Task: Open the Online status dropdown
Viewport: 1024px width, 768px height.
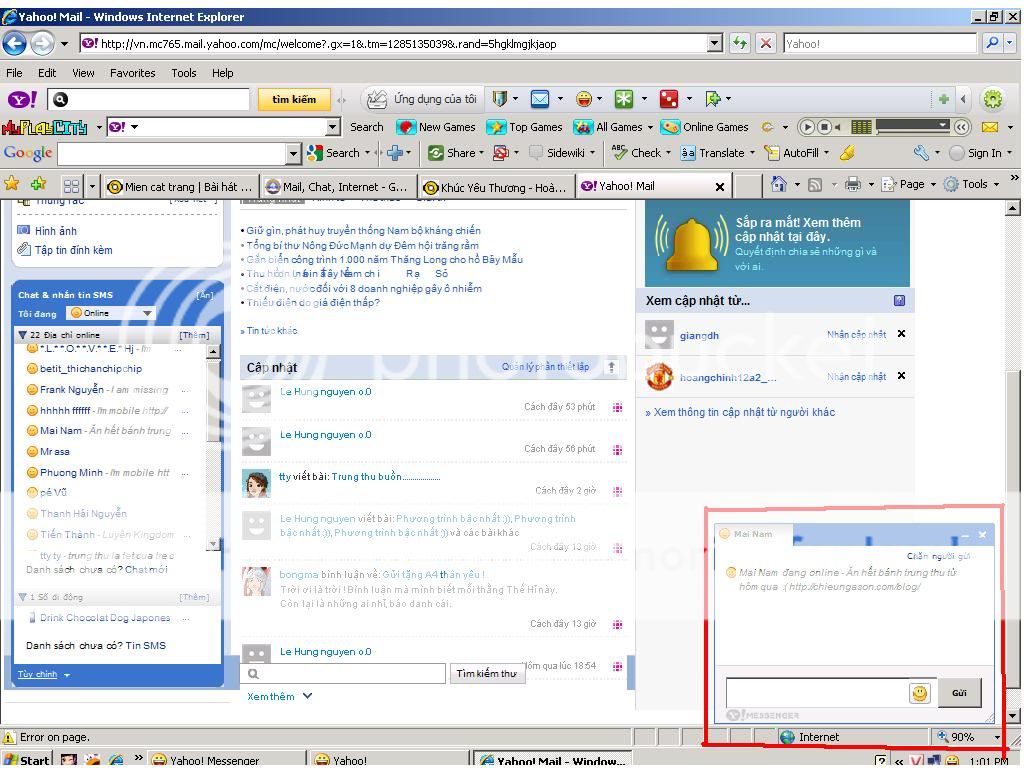Action: coord(111,313)
